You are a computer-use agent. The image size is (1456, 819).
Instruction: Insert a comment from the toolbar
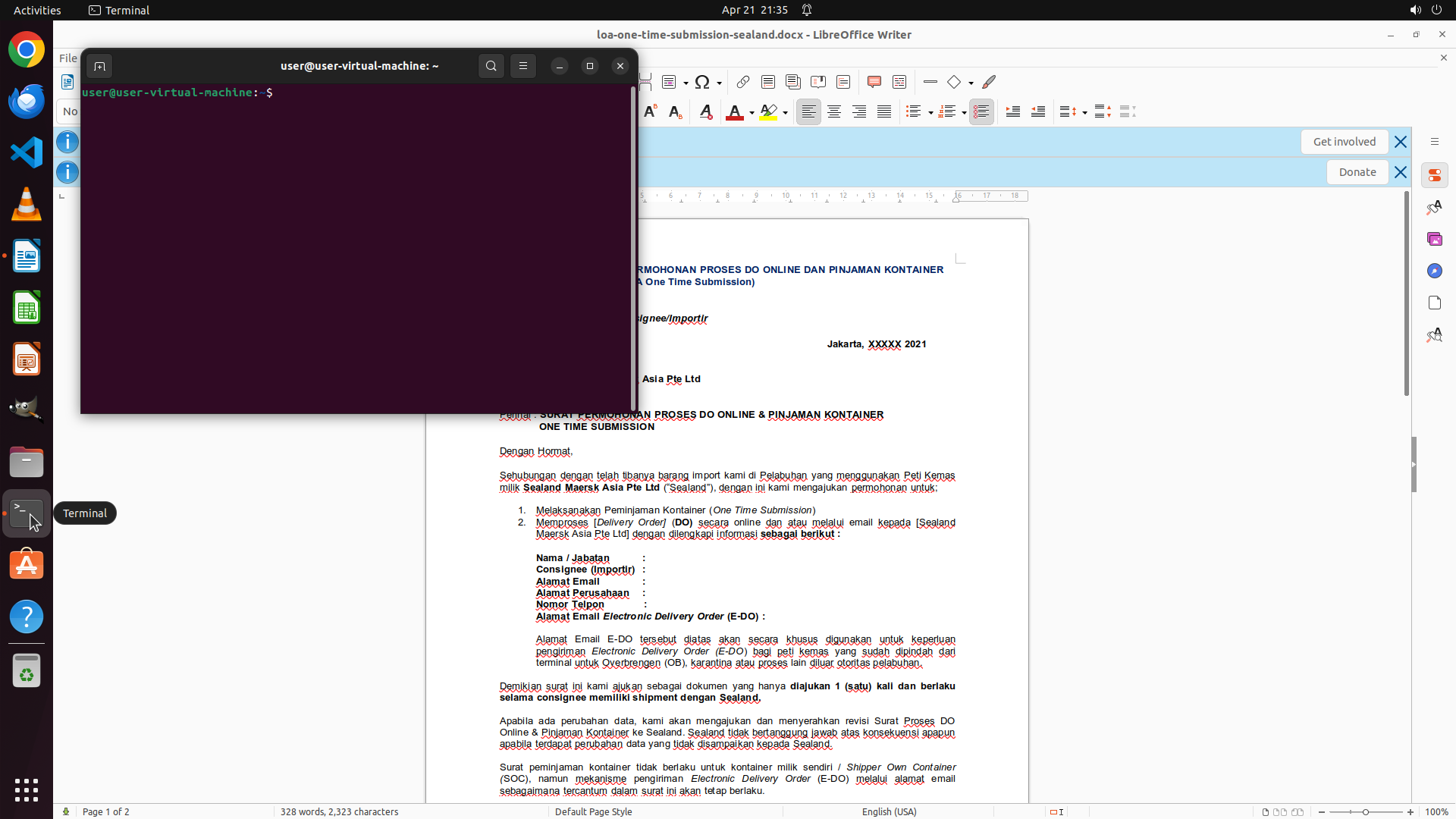874,82
